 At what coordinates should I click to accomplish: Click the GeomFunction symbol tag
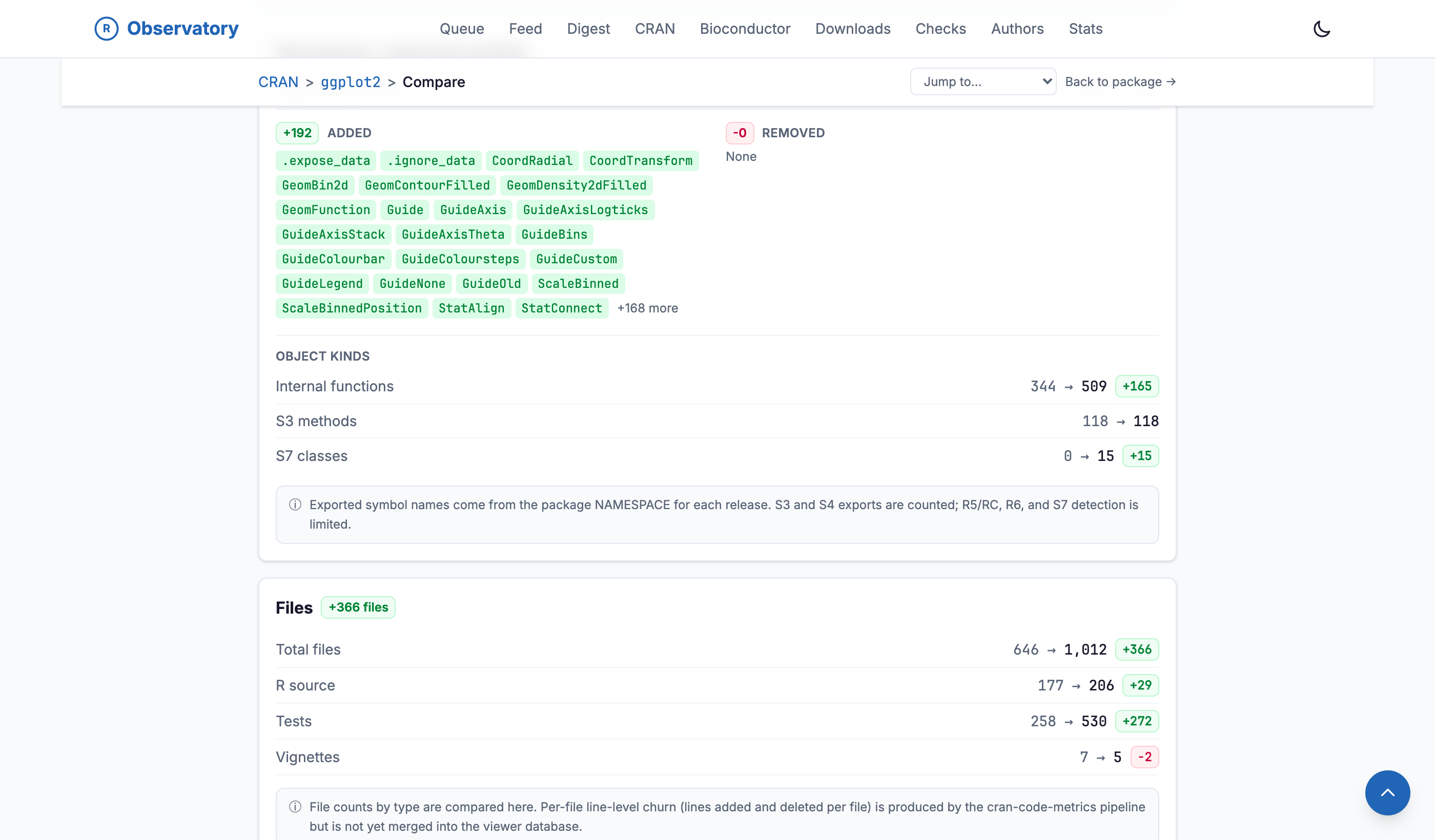pyautogui.click(x=326, y=209)
